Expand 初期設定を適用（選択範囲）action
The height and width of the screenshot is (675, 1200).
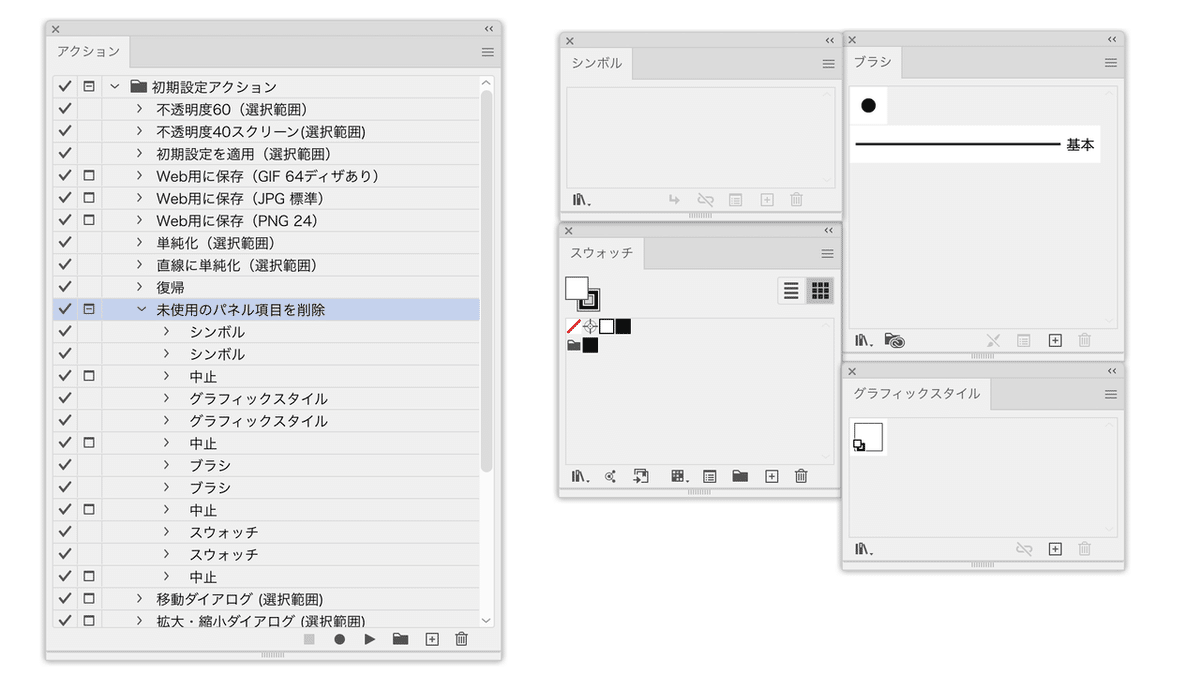[x=140, y=154]
